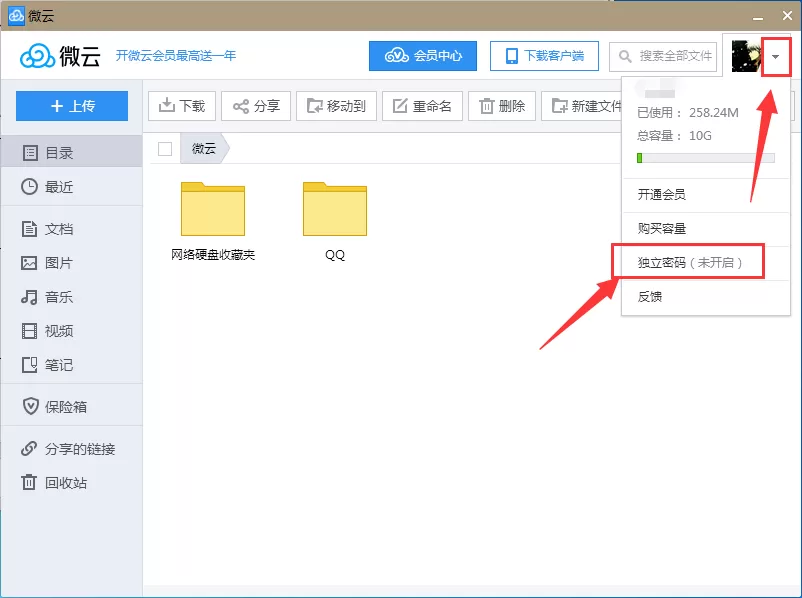Click the user avatar thumbnail
This screenshot has height=598, width=802.
[x=746, y=56]
